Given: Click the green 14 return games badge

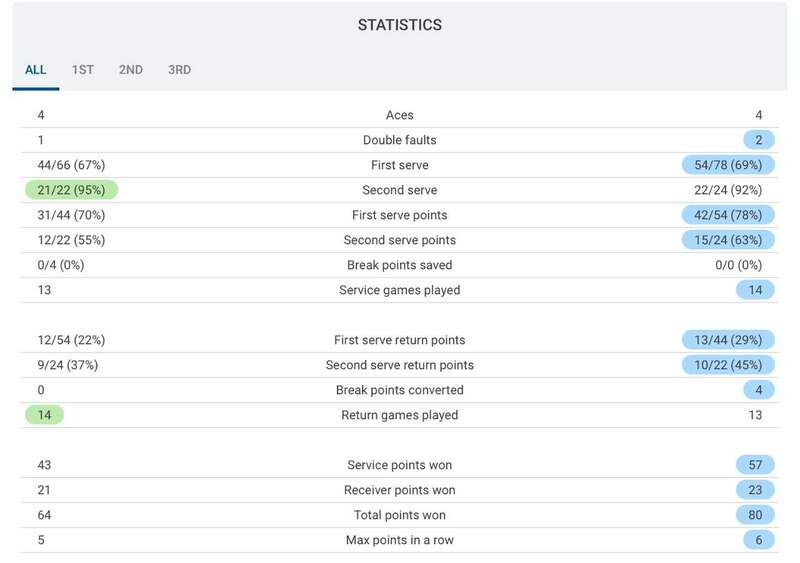Looking at the screenshot, I should click(x=45, y=415).
